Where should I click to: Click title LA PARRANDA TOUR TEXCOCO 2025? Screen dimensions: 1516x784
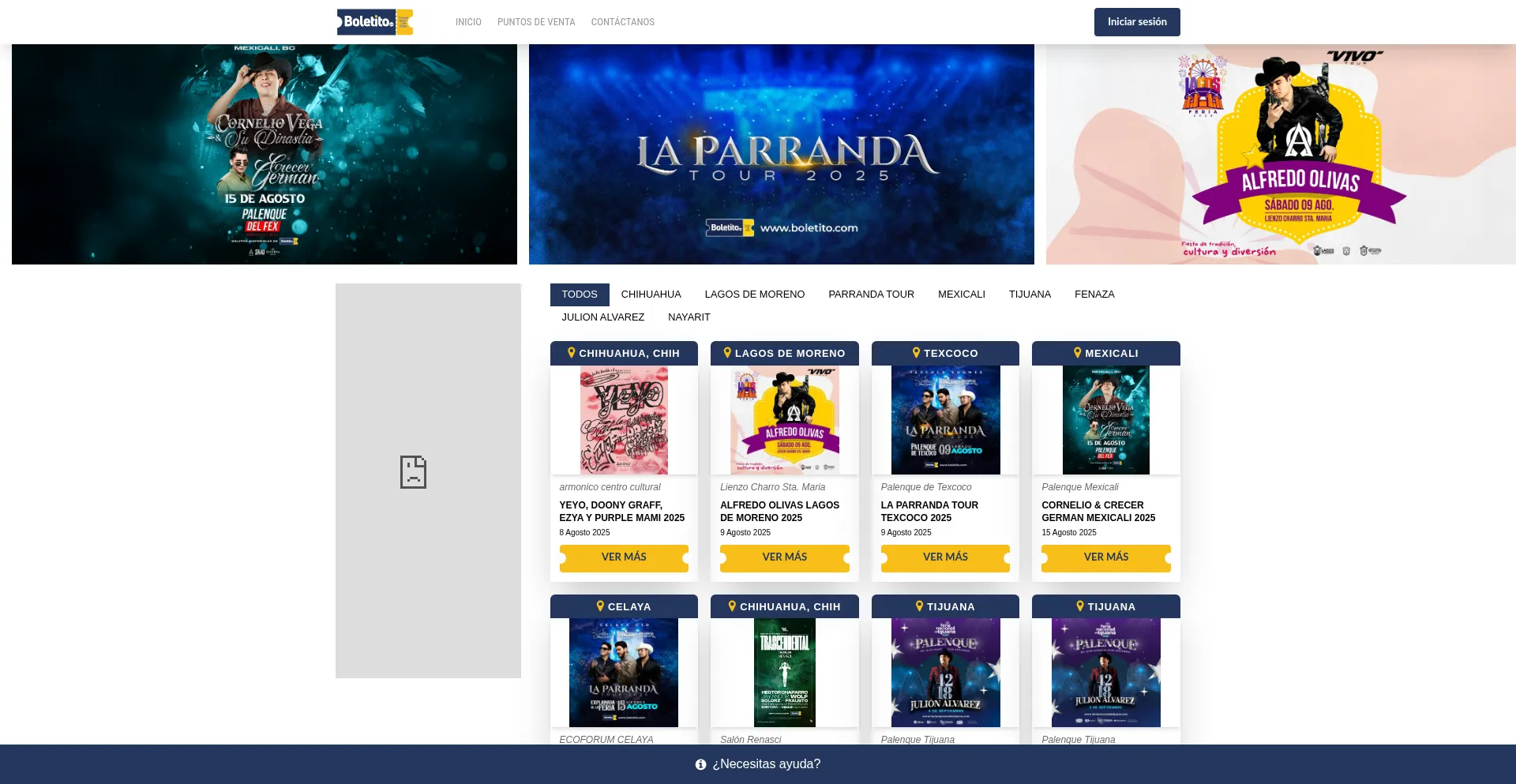coord(930,512)
